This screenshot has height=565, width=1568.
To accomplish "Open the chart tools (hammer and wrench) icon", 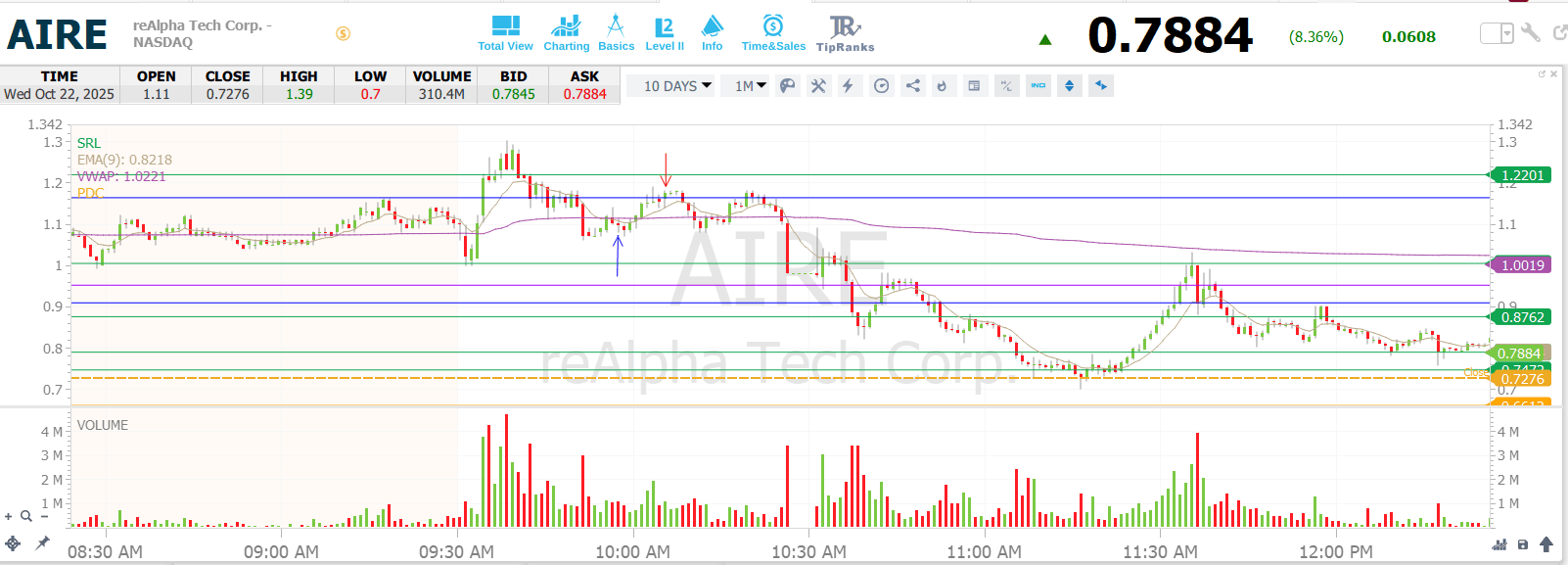I will pos(818,86).
